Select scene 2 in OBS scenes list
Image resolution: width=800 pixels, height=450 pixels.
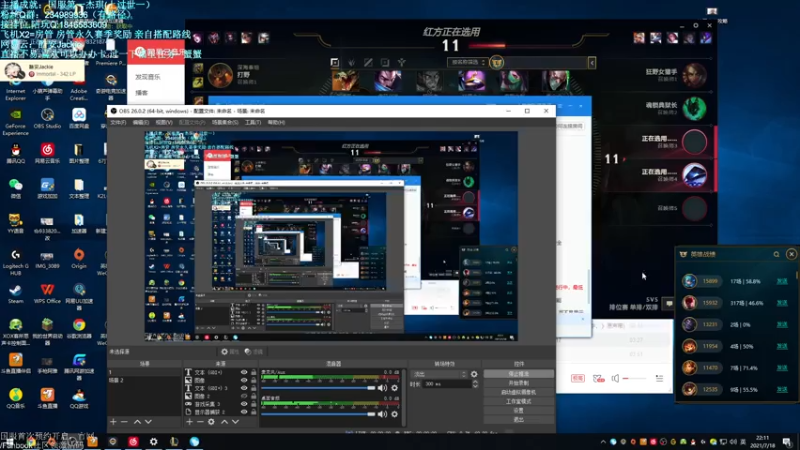click(x=145, y=380)
